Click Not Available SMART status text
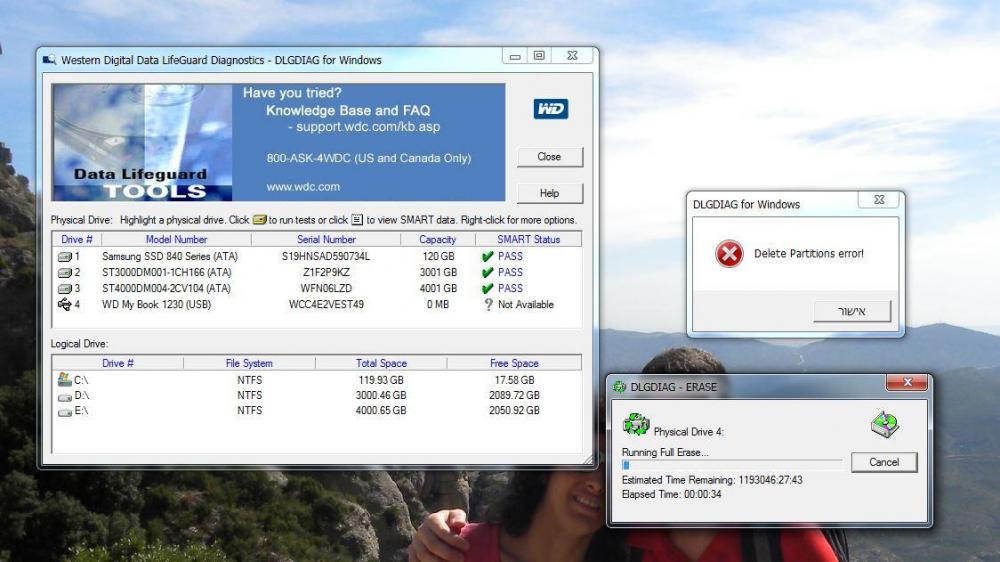Image resolution: width=1000 pixels, height=562 pixels. (x=526, y=304)
